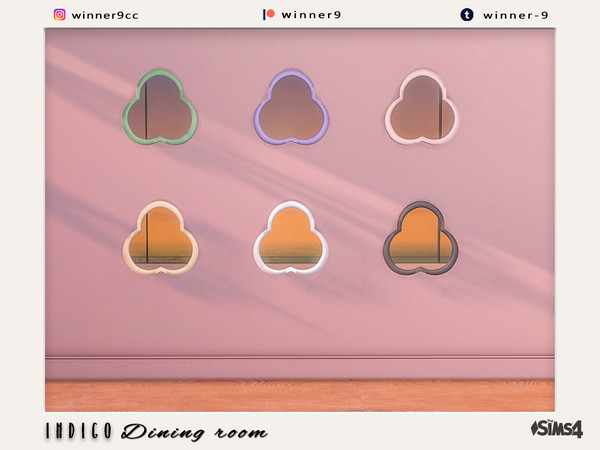This screenshot has height=450, width=600.
Task: Click the Sims 4 logo
Action: [557, 429]
